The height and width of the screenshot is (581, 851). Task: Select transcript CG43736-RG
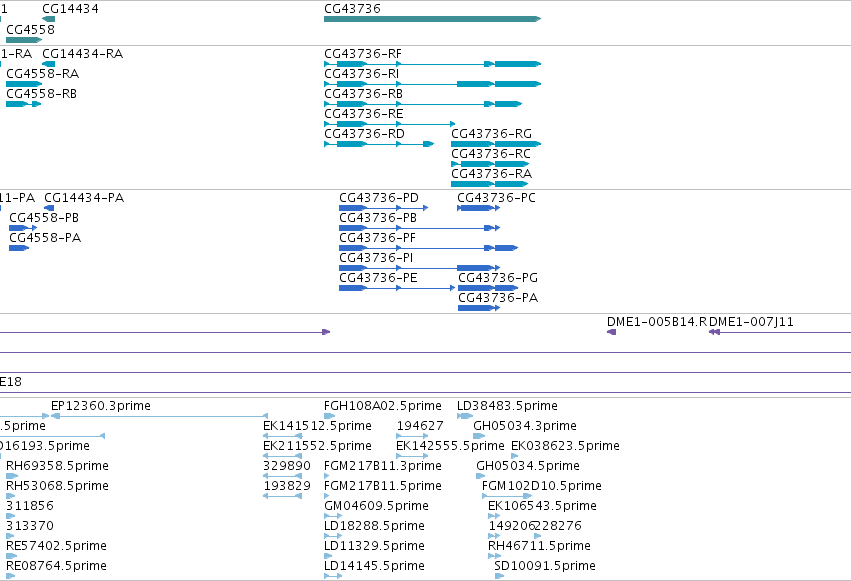496,144
